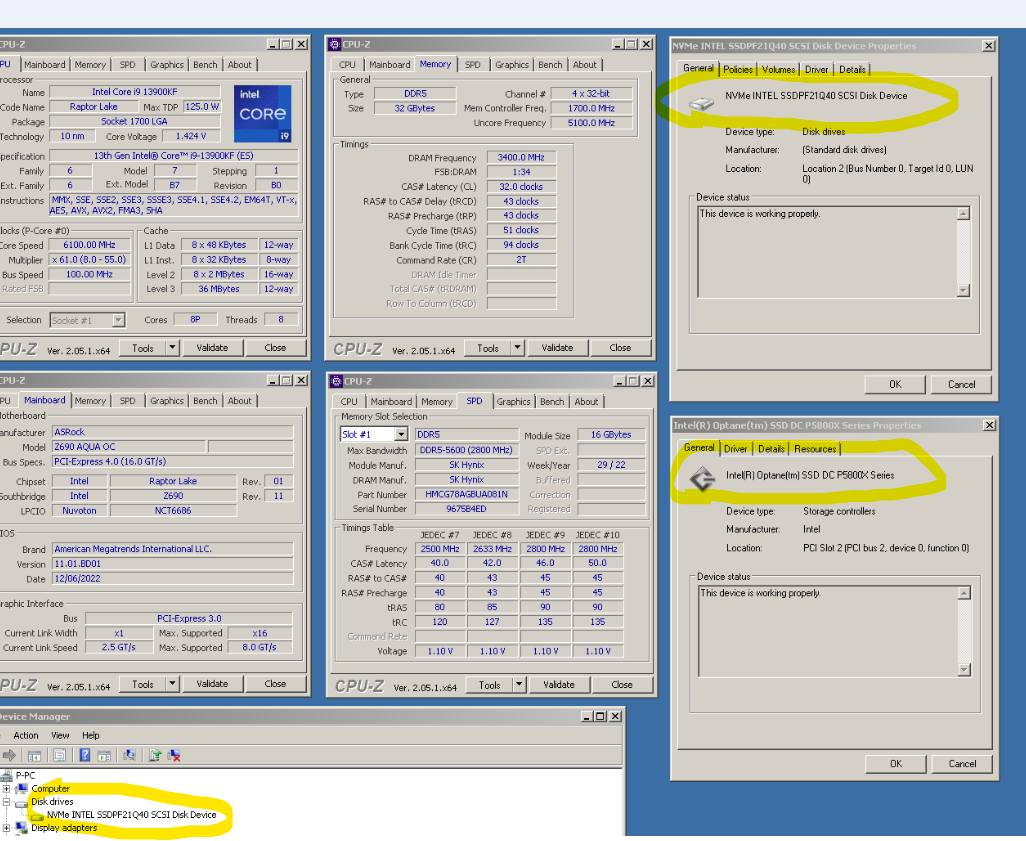The image size is (1026, 841).
Task: Open the View menu in Device Manager
Action: 60,736
